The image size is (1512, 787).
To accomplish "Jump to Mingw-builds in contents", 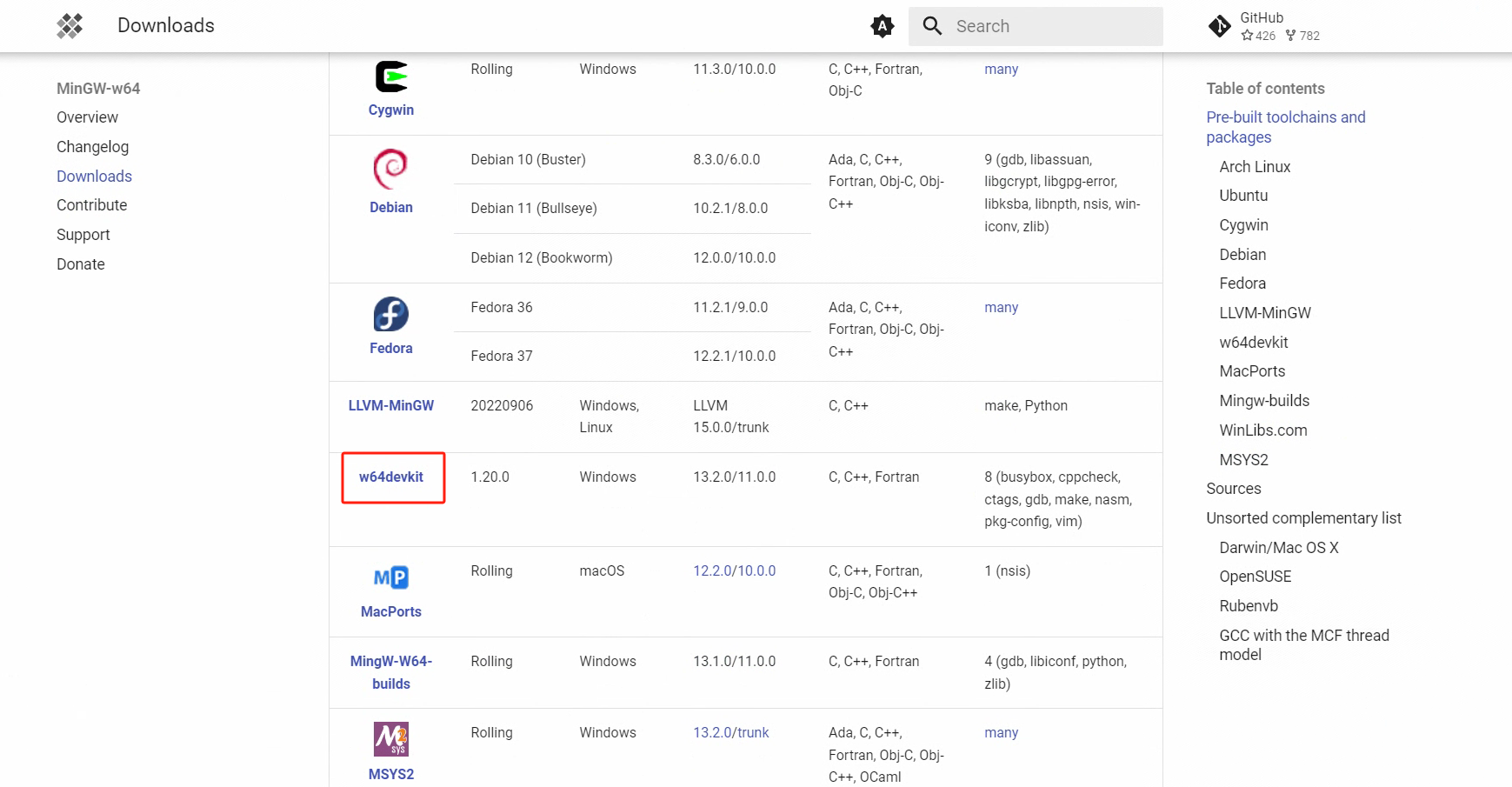I will click(1264, 401).
